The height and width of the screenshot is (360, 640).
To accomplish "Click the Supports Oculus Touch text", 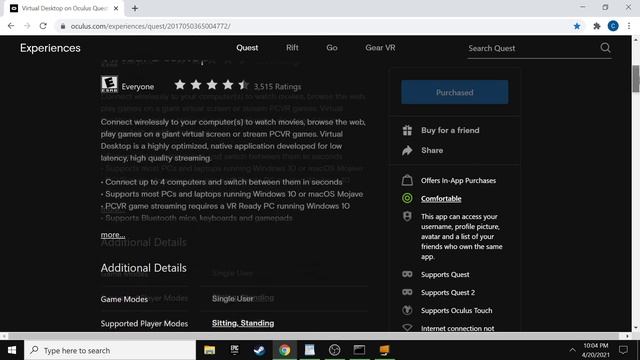I will click(456, 310).
